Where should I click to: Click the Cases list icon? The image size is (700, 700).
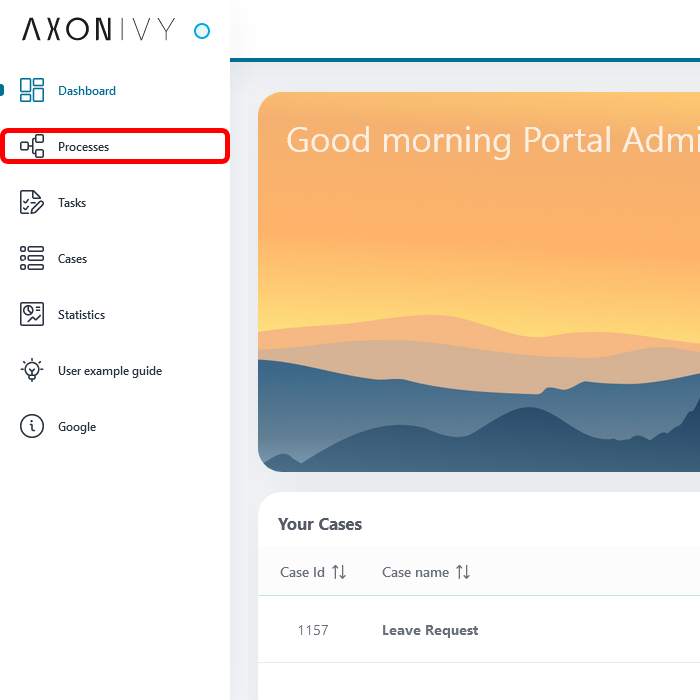click(x=32, y=258)
